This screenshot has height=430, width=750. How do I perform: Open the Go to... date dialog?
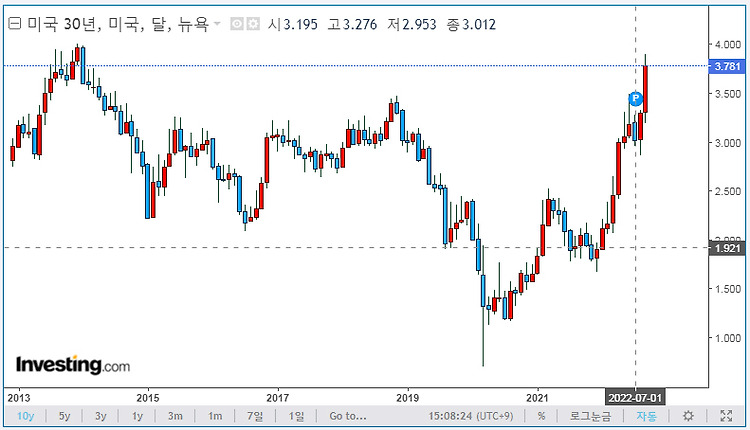348,416
